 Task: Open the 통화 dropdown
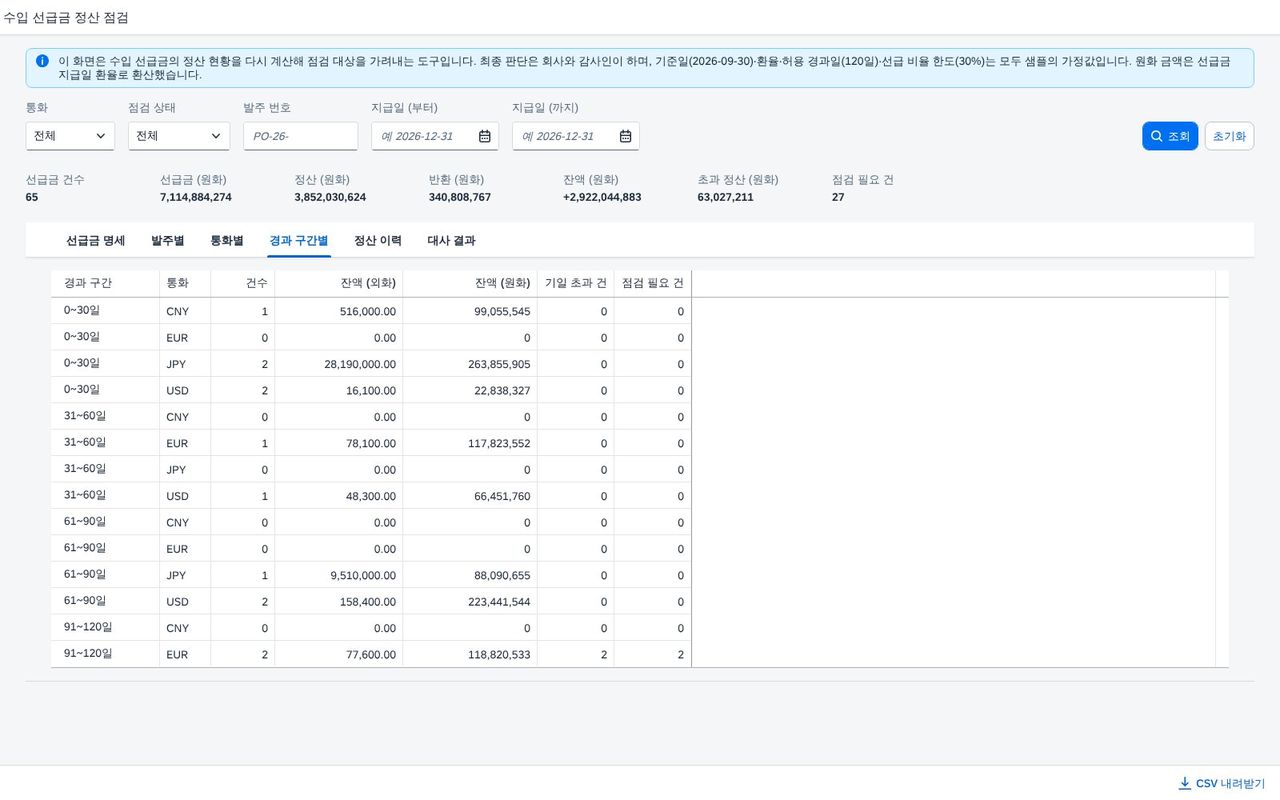(x=70, y=136)
